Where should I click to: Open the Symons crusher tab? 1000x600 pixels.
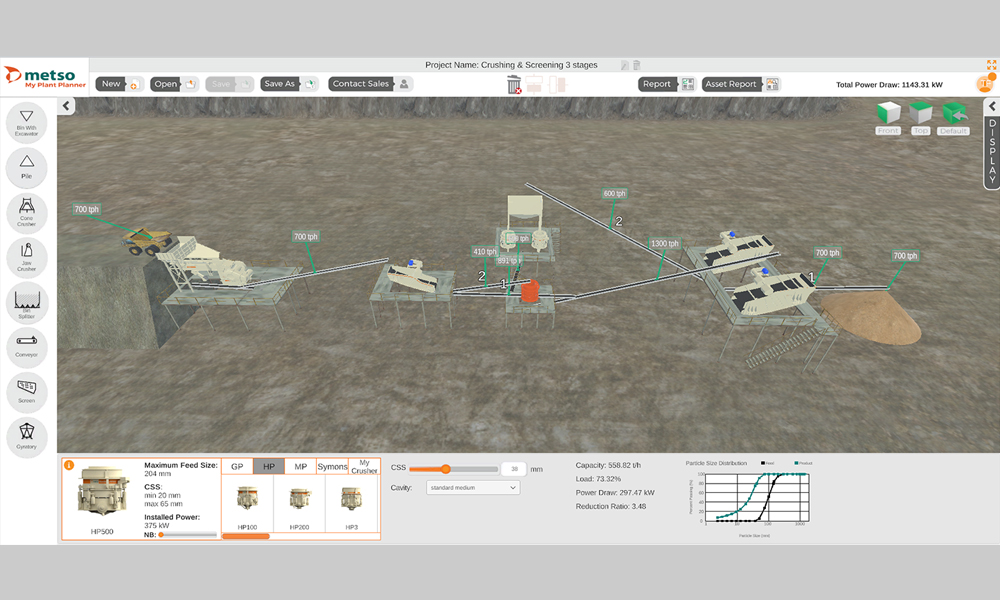332,467
